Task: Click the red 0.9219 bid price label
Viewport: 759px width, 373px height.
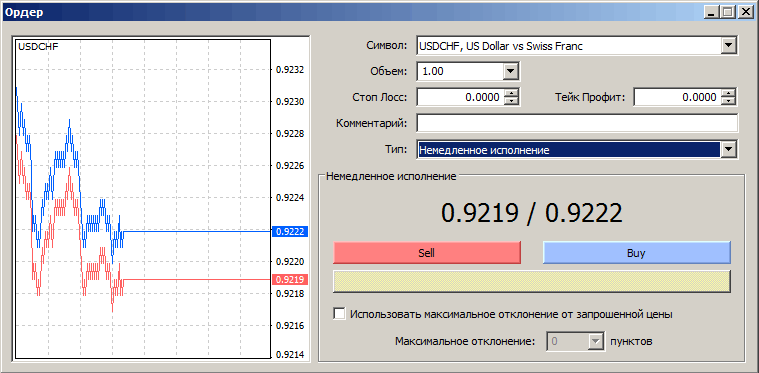Action: [290, 280]
